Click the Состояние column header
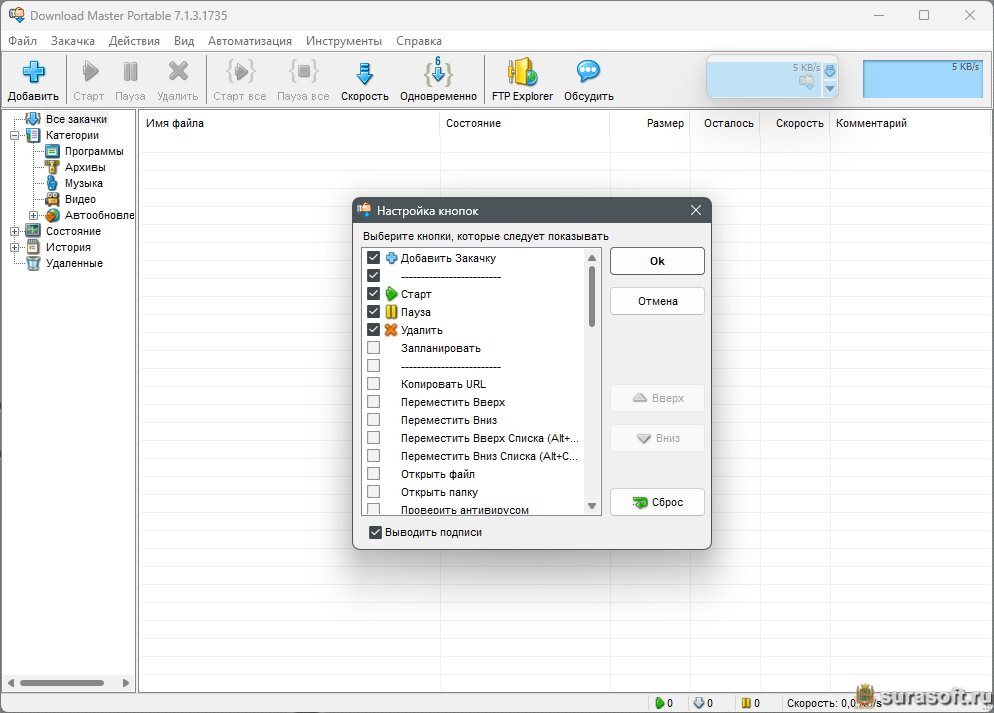 pos(473,123)
